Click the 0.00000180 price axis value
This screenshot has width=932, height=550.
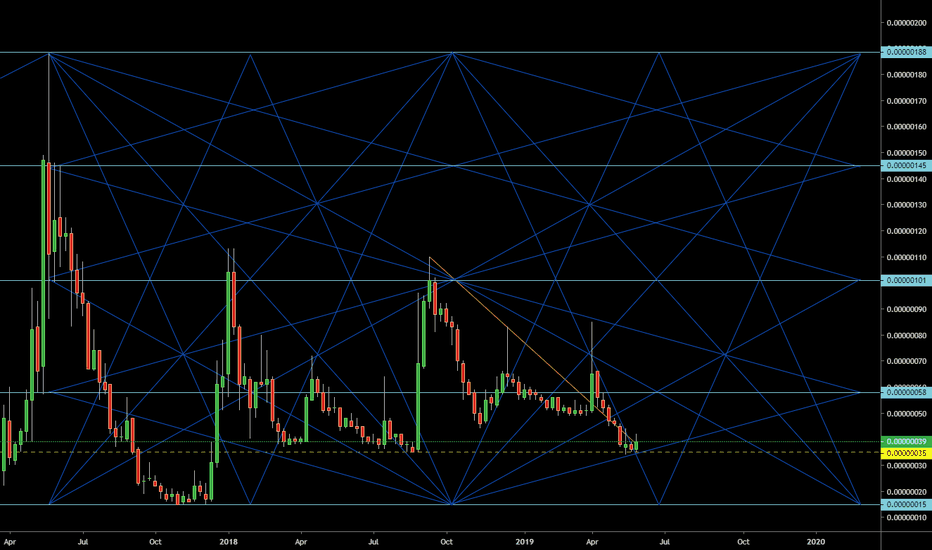(906, 75)
